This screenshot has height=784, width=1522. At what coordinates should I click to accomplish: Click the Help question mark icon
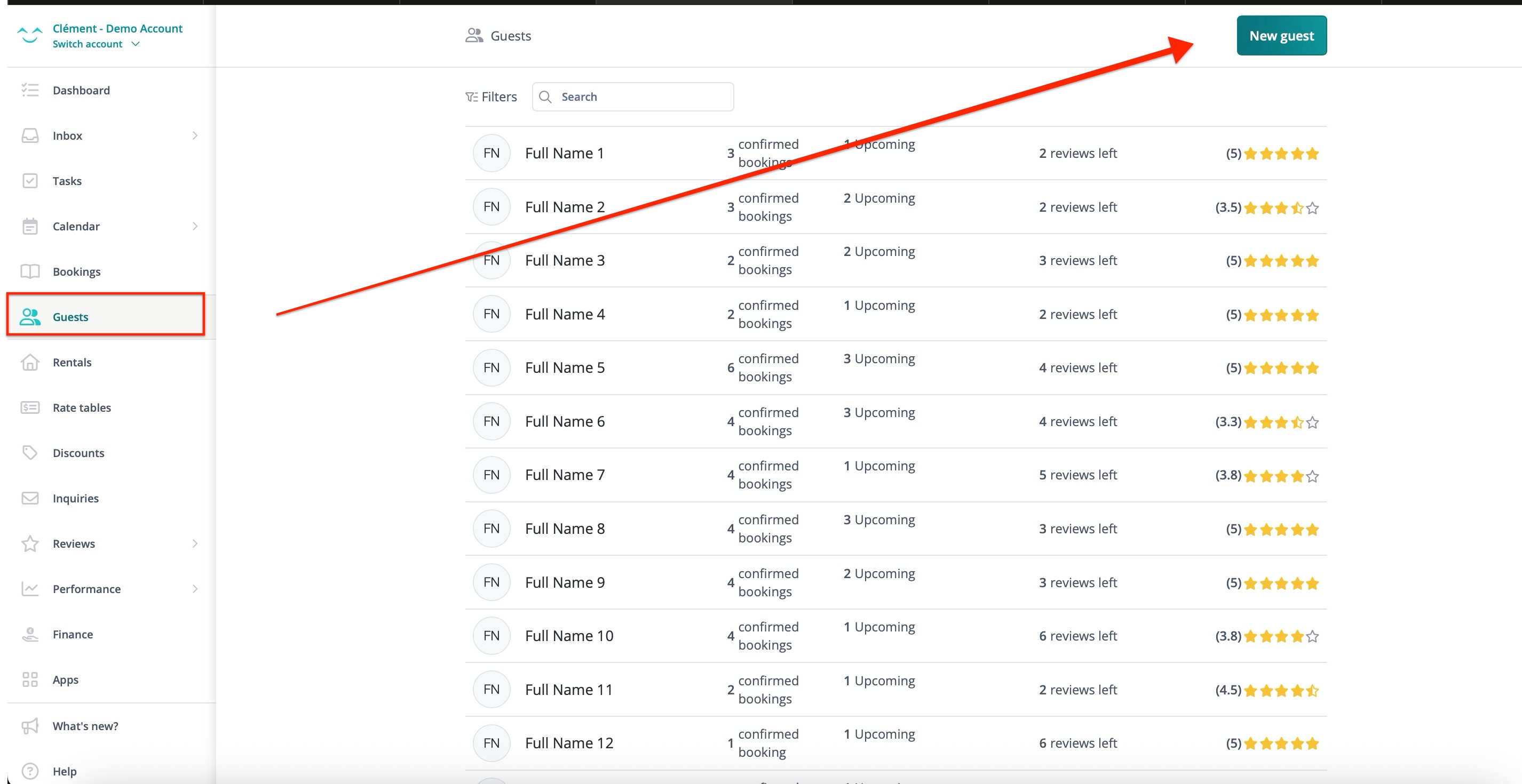(30, 771)
